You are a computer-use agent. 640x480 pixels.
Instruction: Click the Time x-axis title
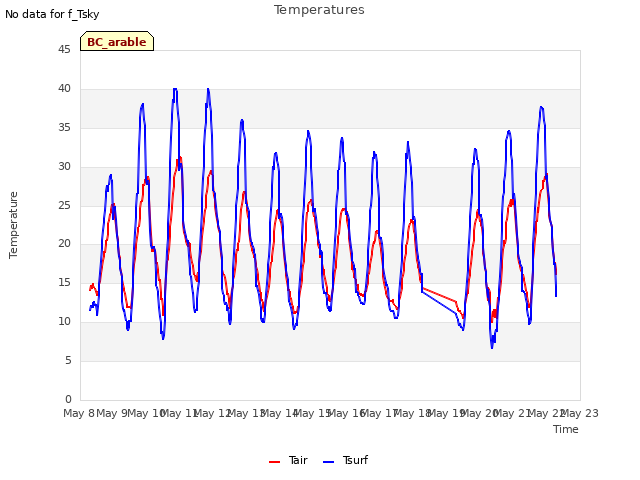pyautogui.click(x=566, y=429)
